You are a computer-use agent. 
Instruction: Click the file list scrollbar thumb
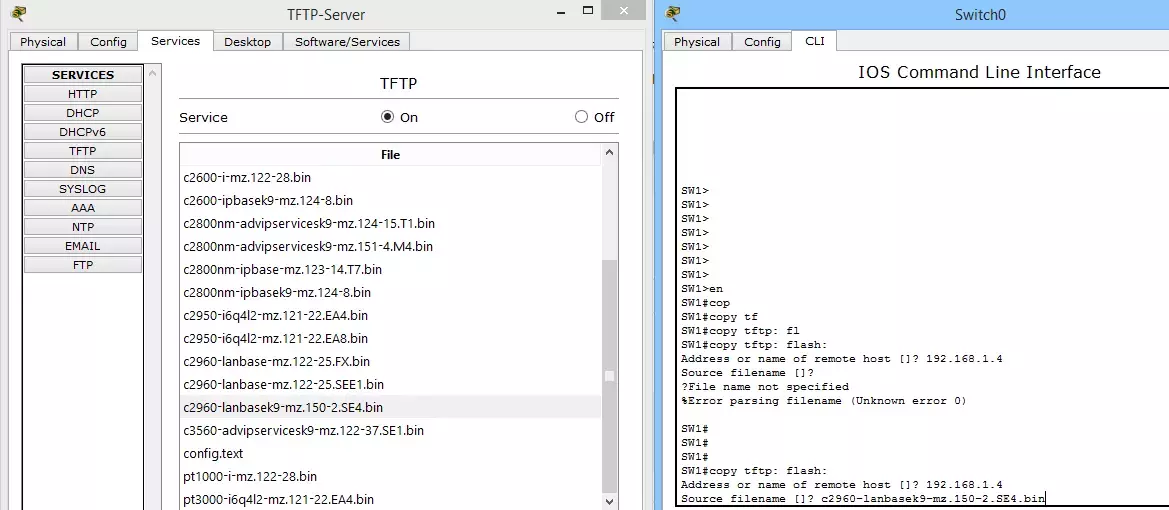pos(609,376)
